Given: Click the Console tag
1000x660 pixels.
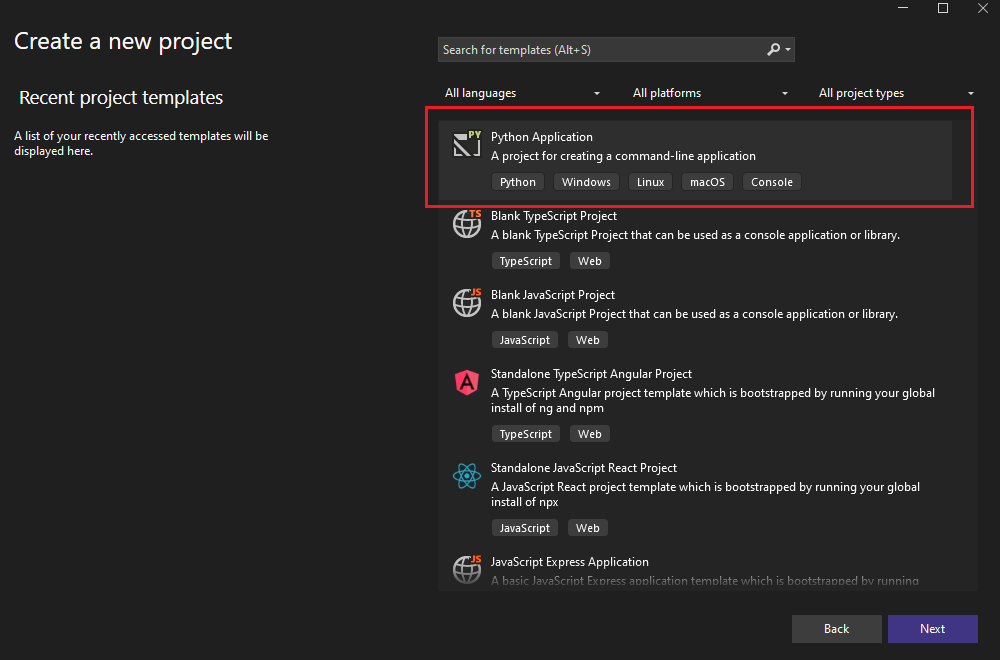Looking at the screenshot, I should 772,182.
